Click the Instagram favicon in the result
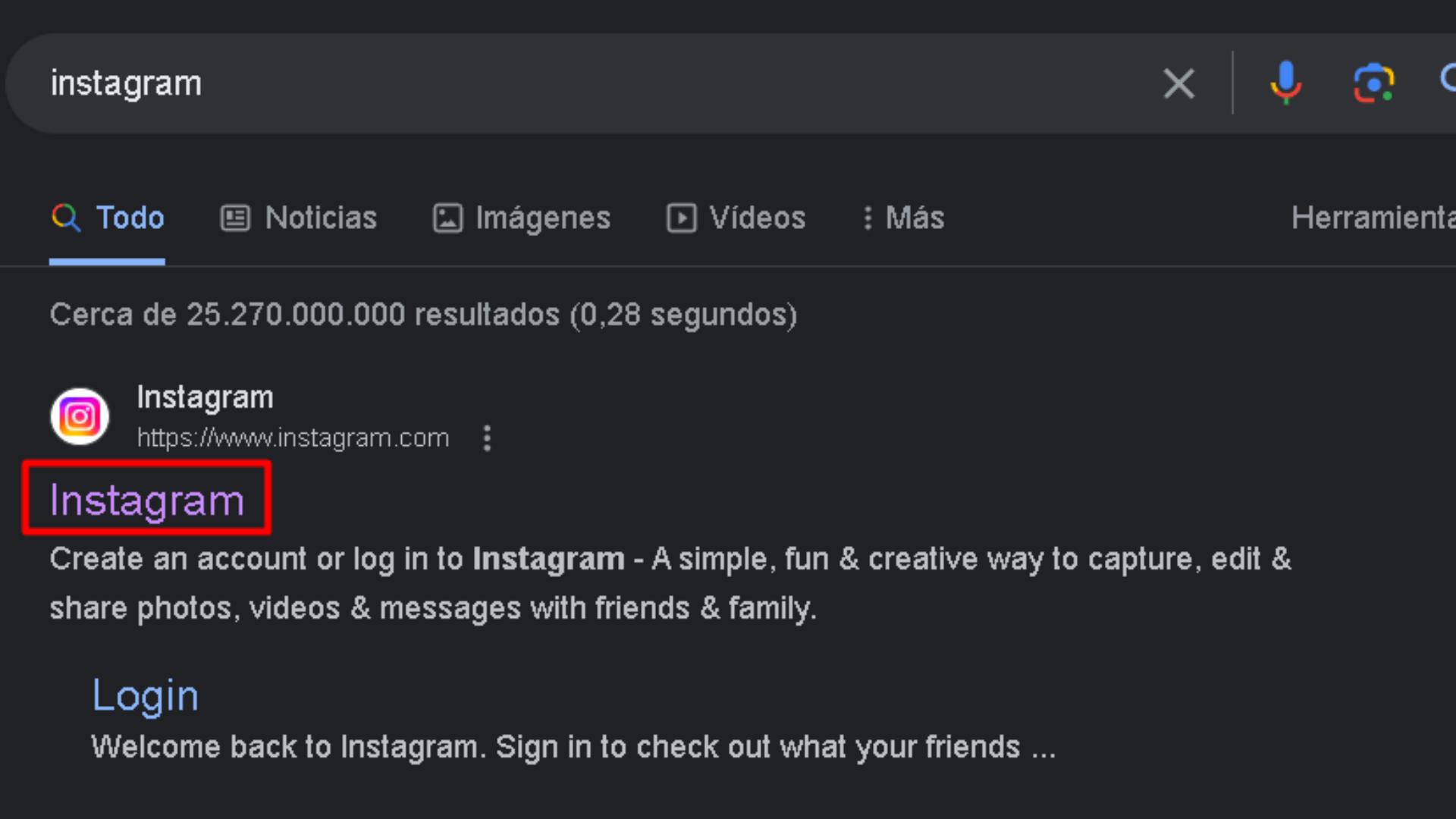 [79, 416]
